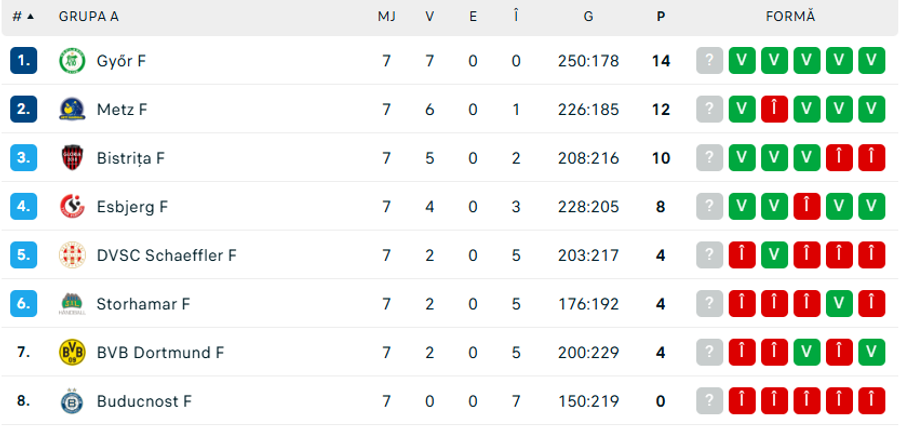Click the Metz F team logo
Viewport: 900px width, 433px height.
click(72, 109)
